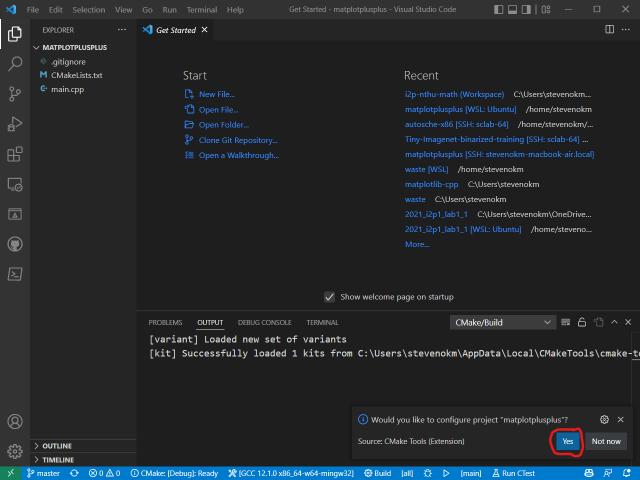The height and width of the screenshot is (480, 640).
Task: Open .gitignore in the explorer
Action: pyautogui.click(x=68, y=62)
